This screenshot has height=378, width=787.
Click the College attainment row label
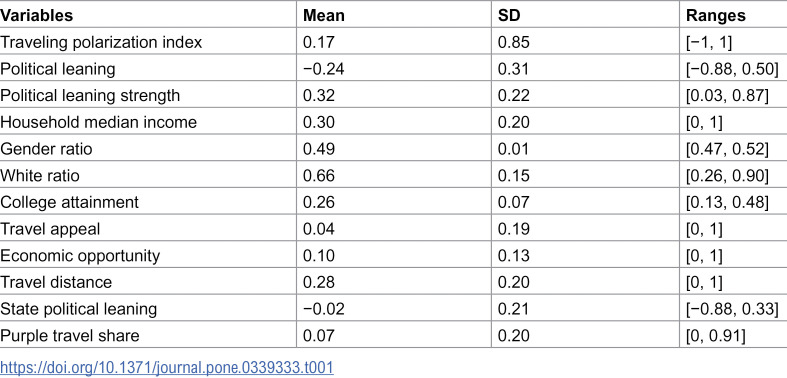coord(69,202)
